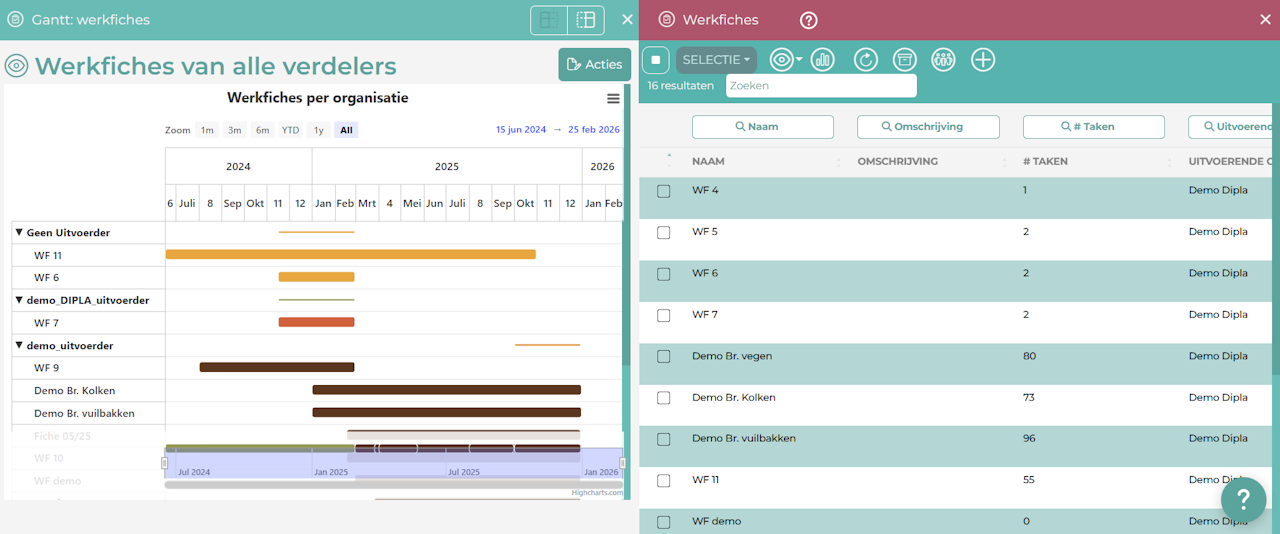Screen dimensions: 1280x534
Task: Tick the checkbox for WF 7
Action: pos(664,315)
